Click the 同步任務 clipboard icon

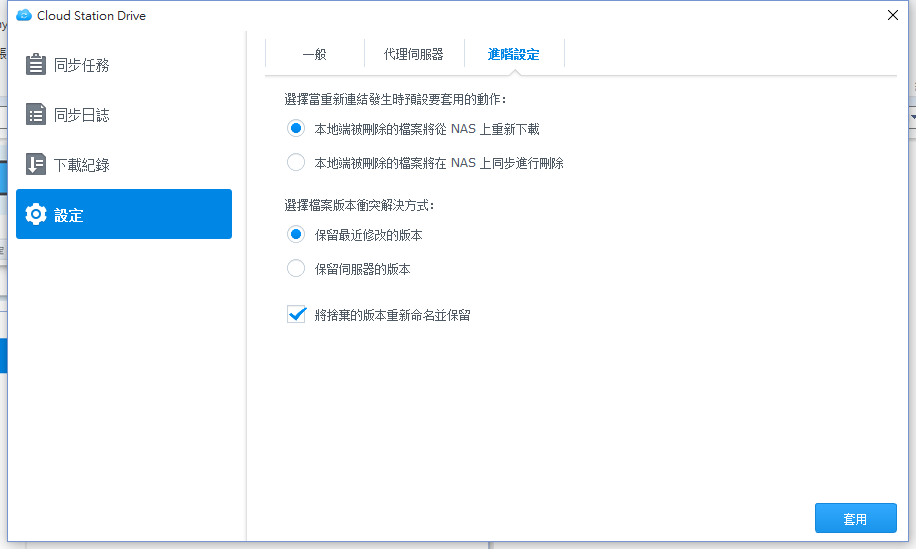tap(36, 64)
